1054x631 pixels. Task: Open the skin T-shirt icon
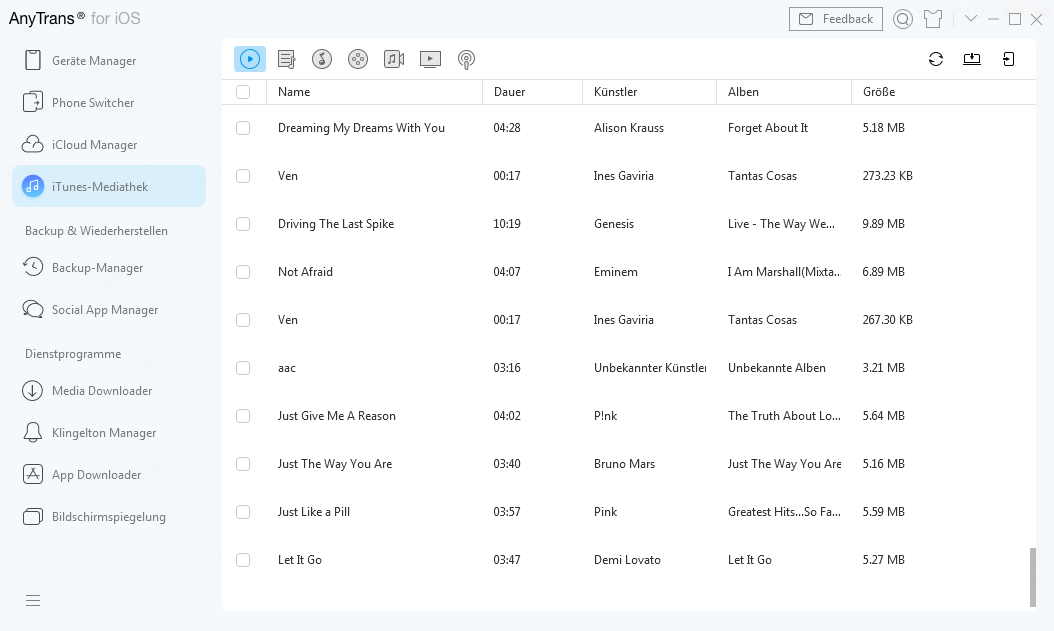(933, 19)
